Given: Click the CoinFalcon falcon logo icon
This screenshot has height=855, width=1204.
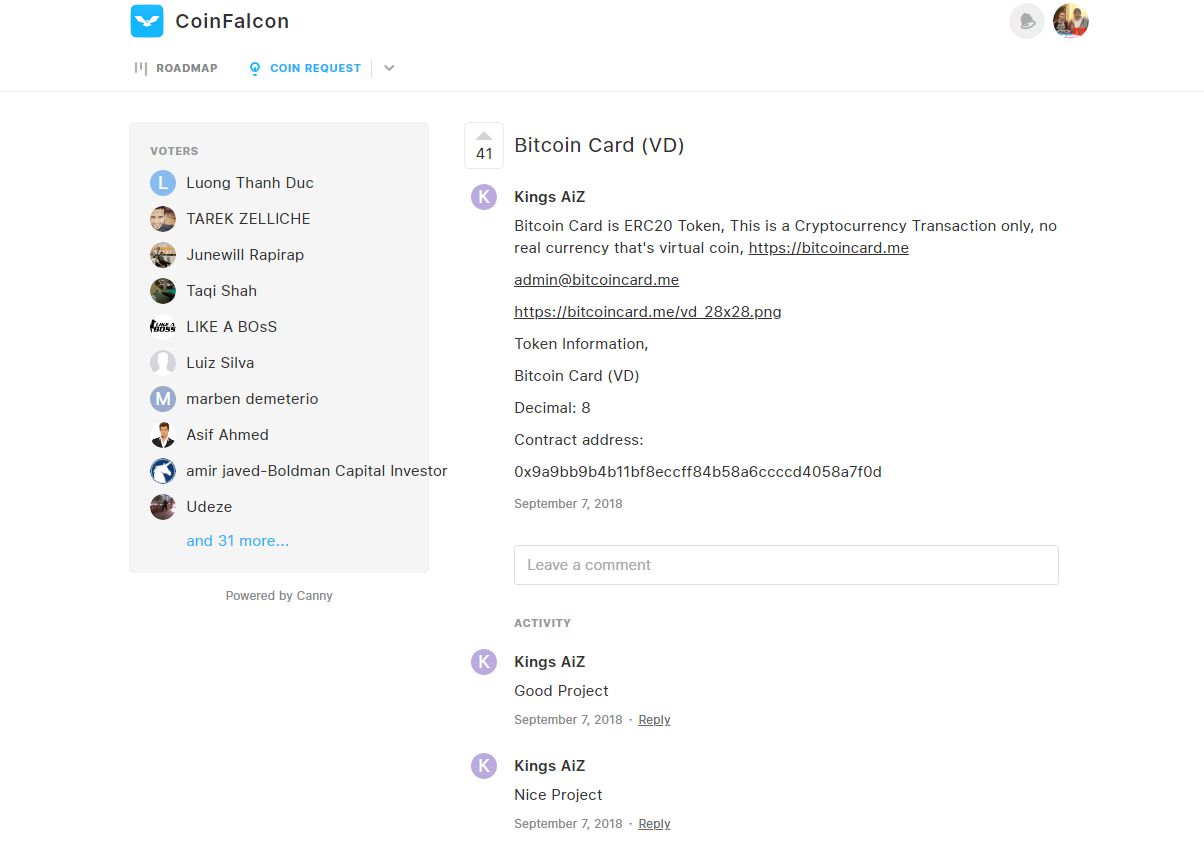Looking at the screenshot, I should [x=147, y=21].
